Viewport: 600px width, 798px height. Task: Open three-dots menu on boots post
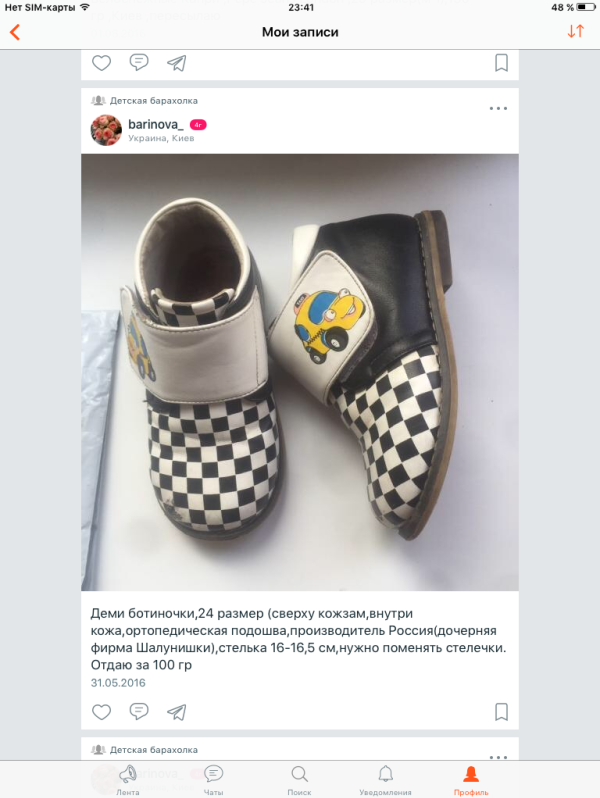(x=498, y=109)
